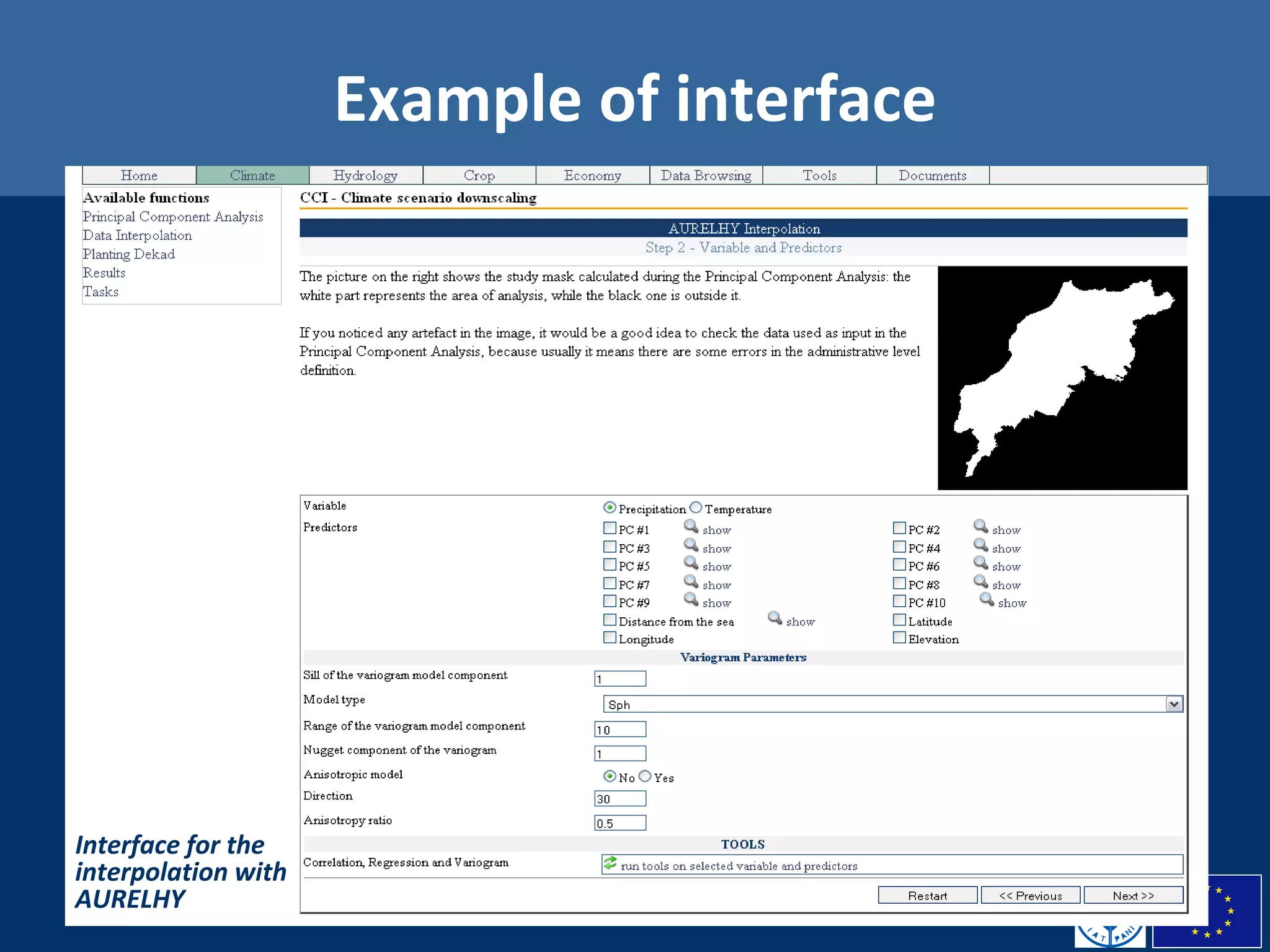Open the Model type dropdown showing Sph

(x=893, y=704)
